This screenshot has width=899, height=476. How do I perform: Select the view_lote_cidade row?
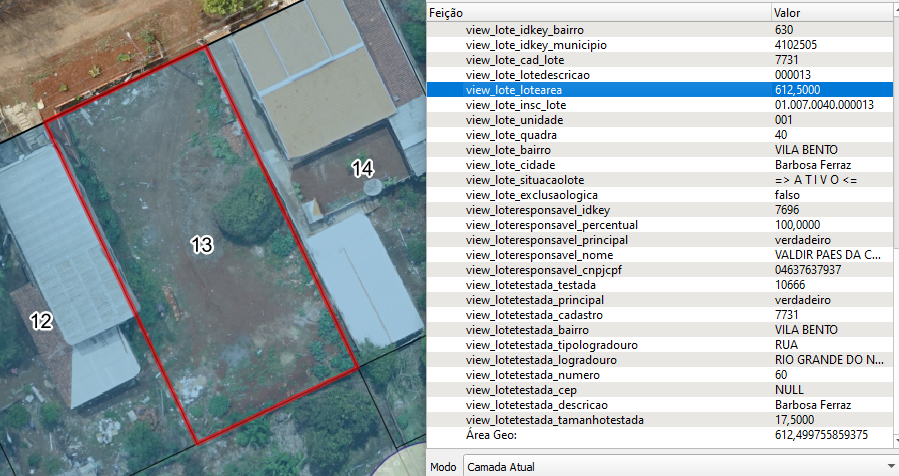click(x=660, y=165)
